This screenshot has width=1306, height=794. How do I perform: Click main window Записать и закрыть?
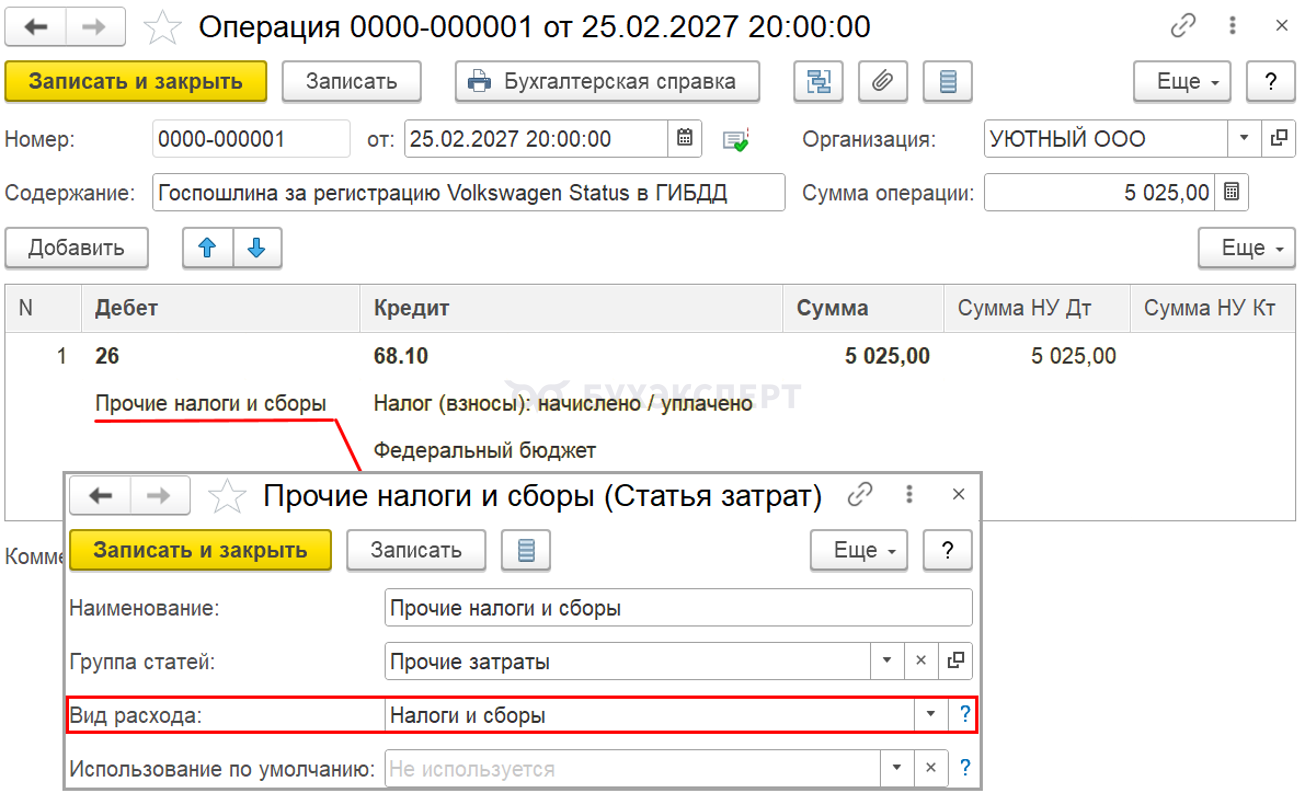[x=136, y=82]
